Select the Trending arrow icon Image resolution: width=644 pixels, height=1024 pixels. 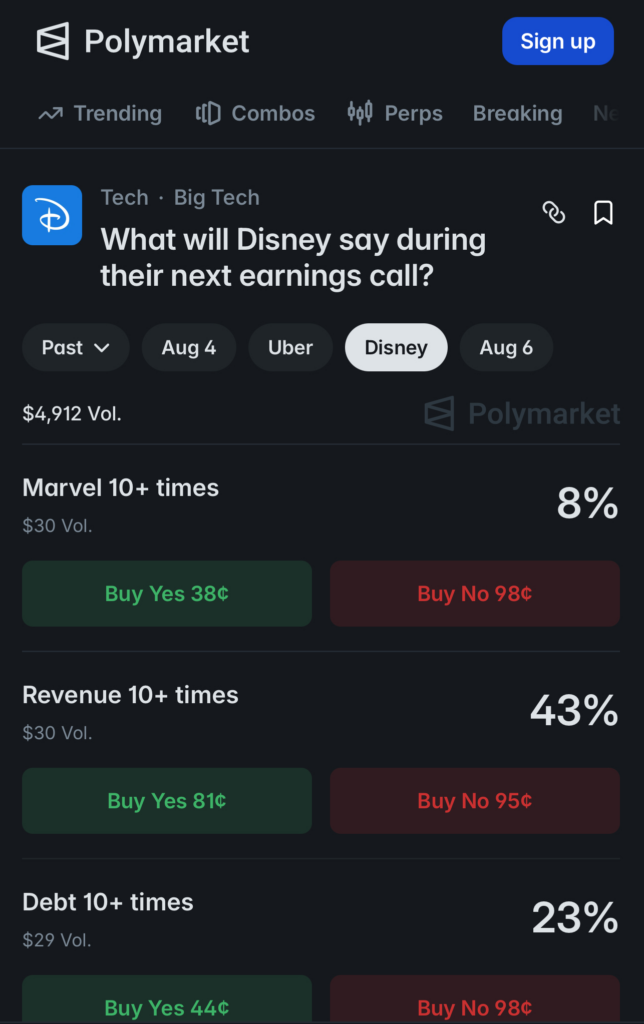pyautogui.click(x=50, y=114)
